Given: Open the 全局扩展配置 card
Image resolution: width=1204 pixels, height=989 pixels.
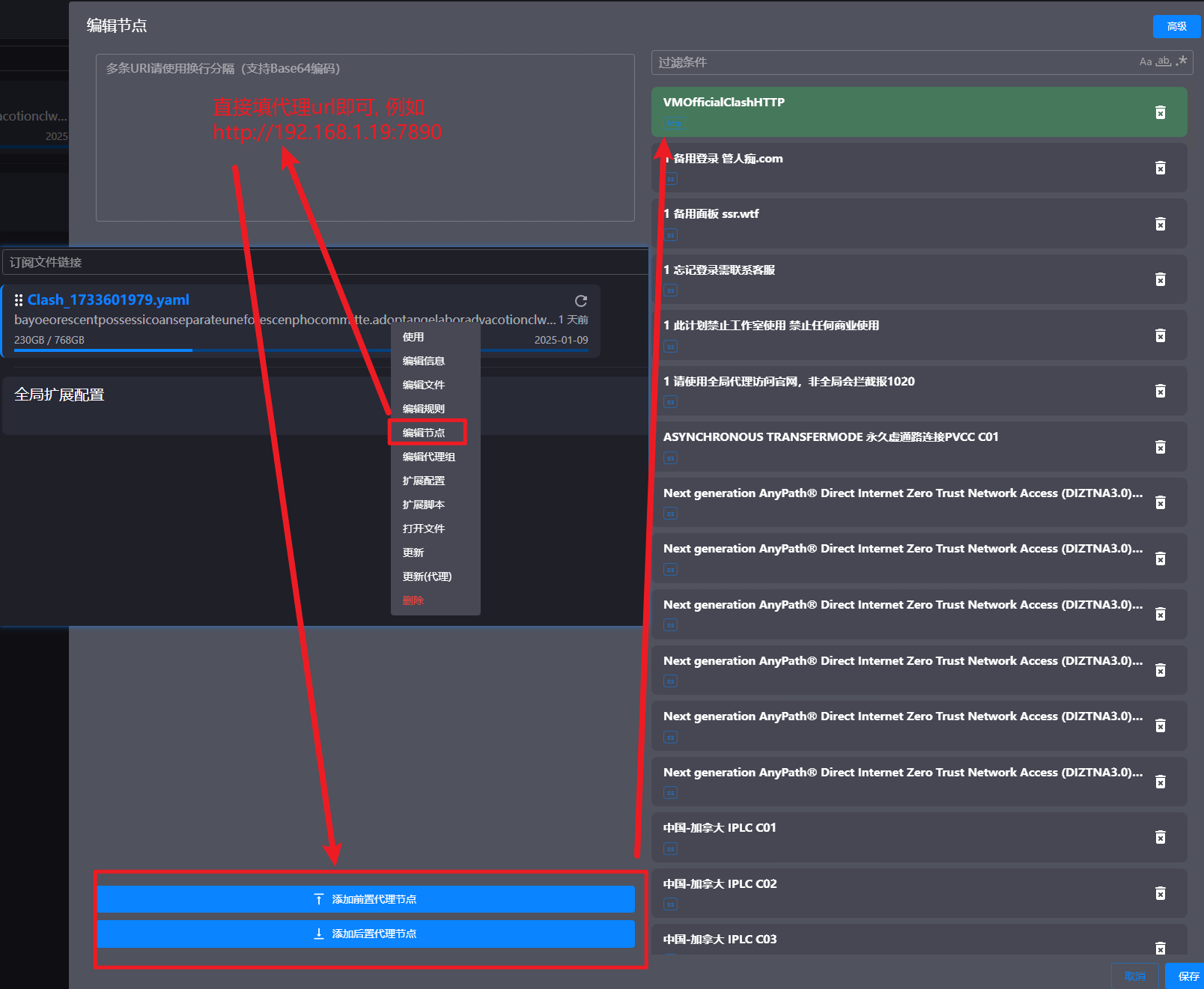Looking at the screenshot, I should pos(325,405).
